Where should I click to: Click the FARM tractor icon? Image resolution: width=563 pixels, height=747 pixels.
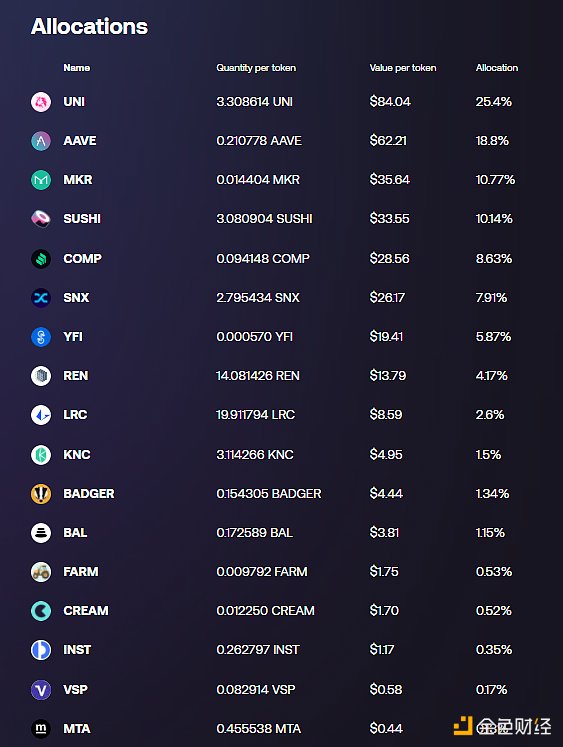pyautogui.click(x=41, y=572)
